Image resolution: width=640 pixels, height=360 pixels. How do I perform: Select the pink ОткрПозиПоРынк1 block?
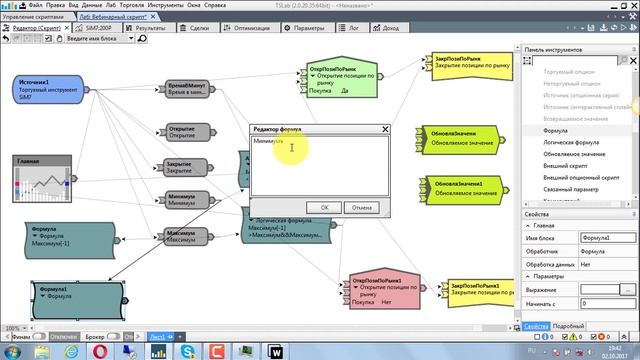coord(384,289)
